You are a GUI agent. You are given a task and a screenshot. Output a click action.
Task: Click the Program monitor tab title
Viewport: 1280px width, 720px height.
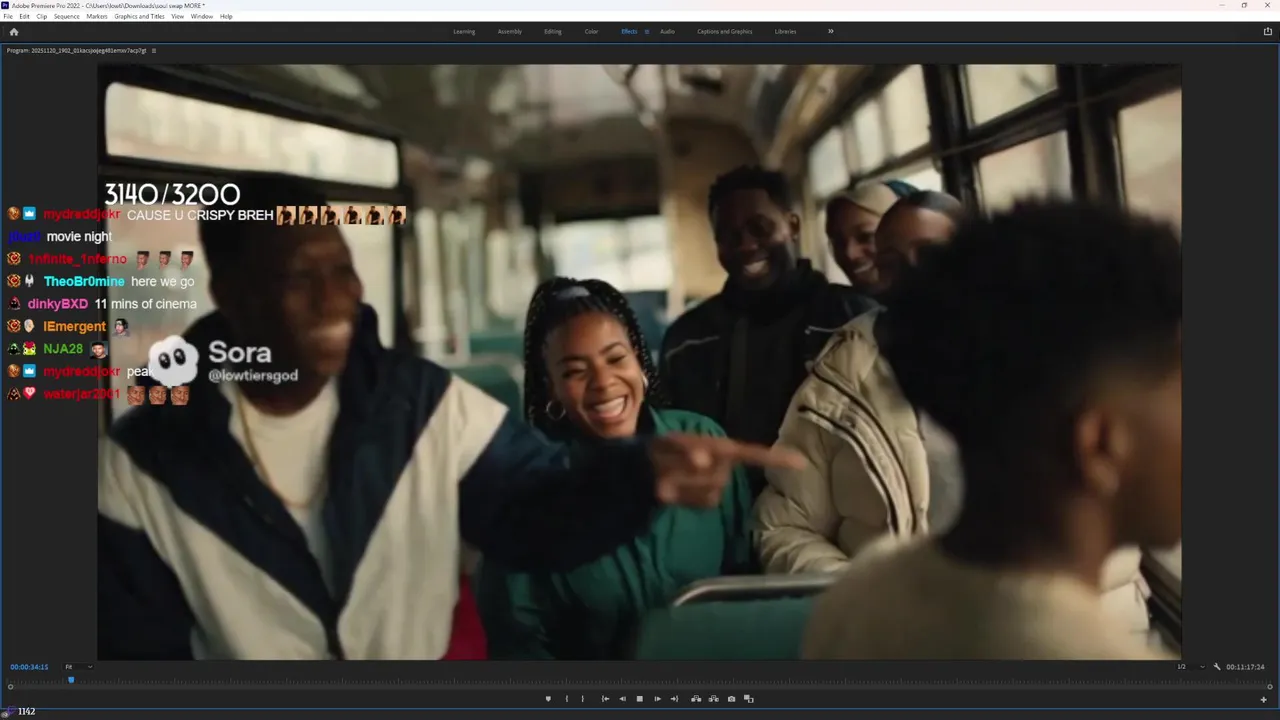76,50
